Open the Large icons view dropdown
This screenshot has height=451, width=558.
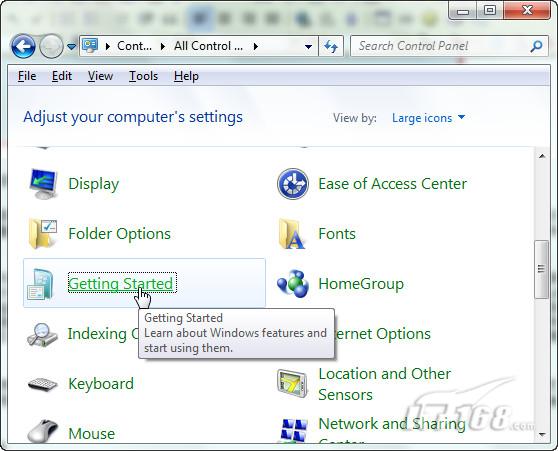(x=428, y=118)
